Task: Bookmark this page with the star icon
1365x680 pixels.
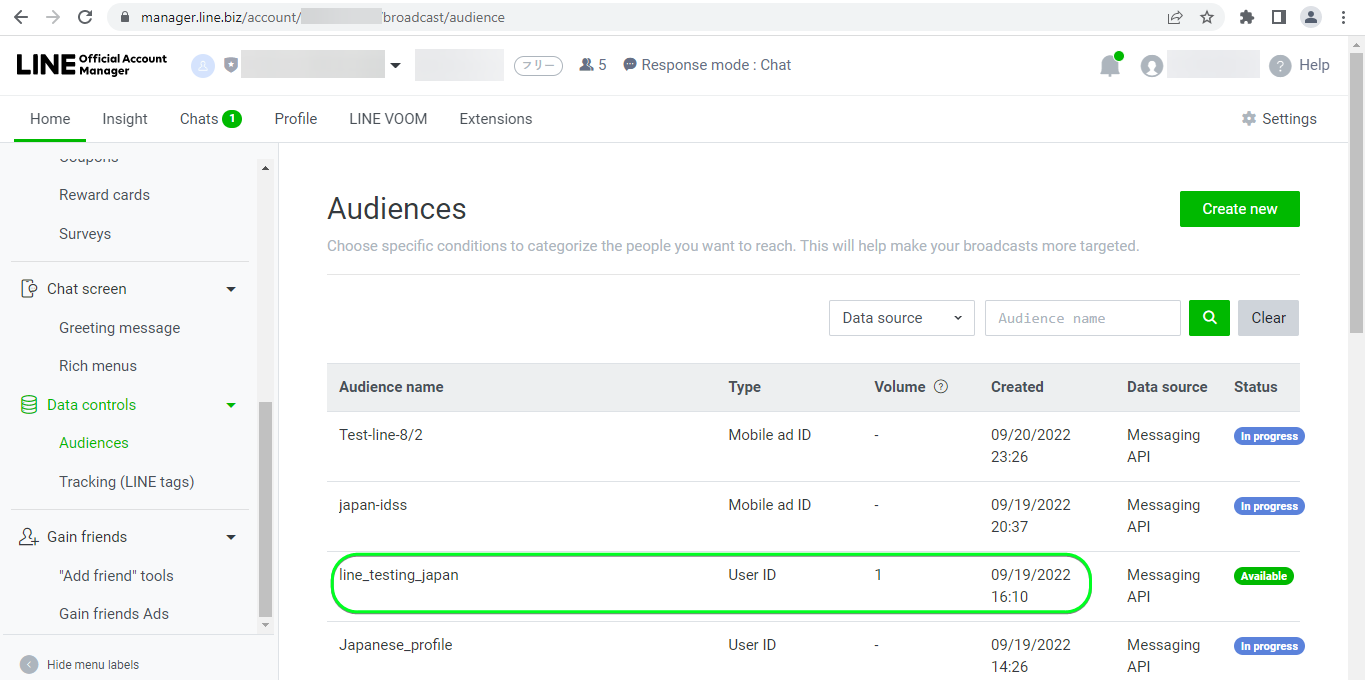Action: pyautogui.click(x=1207, y=17)
